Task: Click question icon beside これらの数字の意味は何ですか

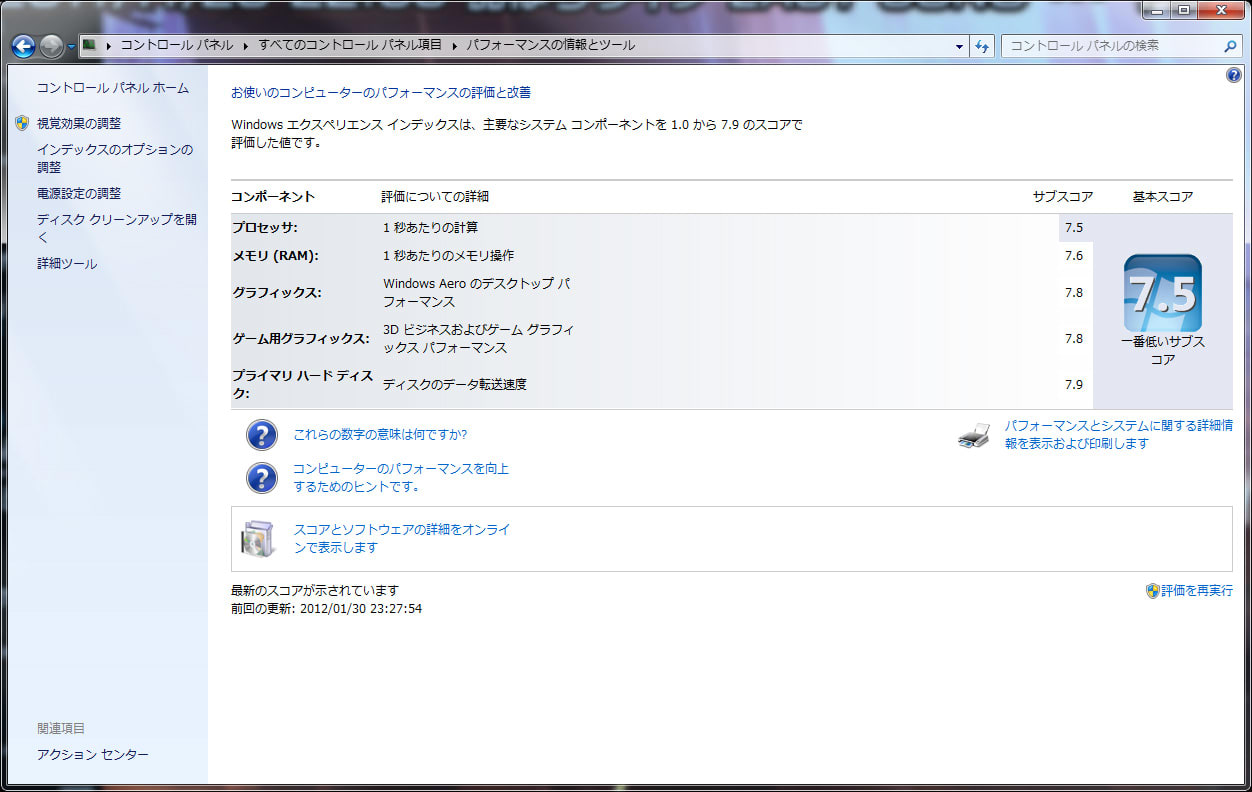Action: tap(262, 435)
